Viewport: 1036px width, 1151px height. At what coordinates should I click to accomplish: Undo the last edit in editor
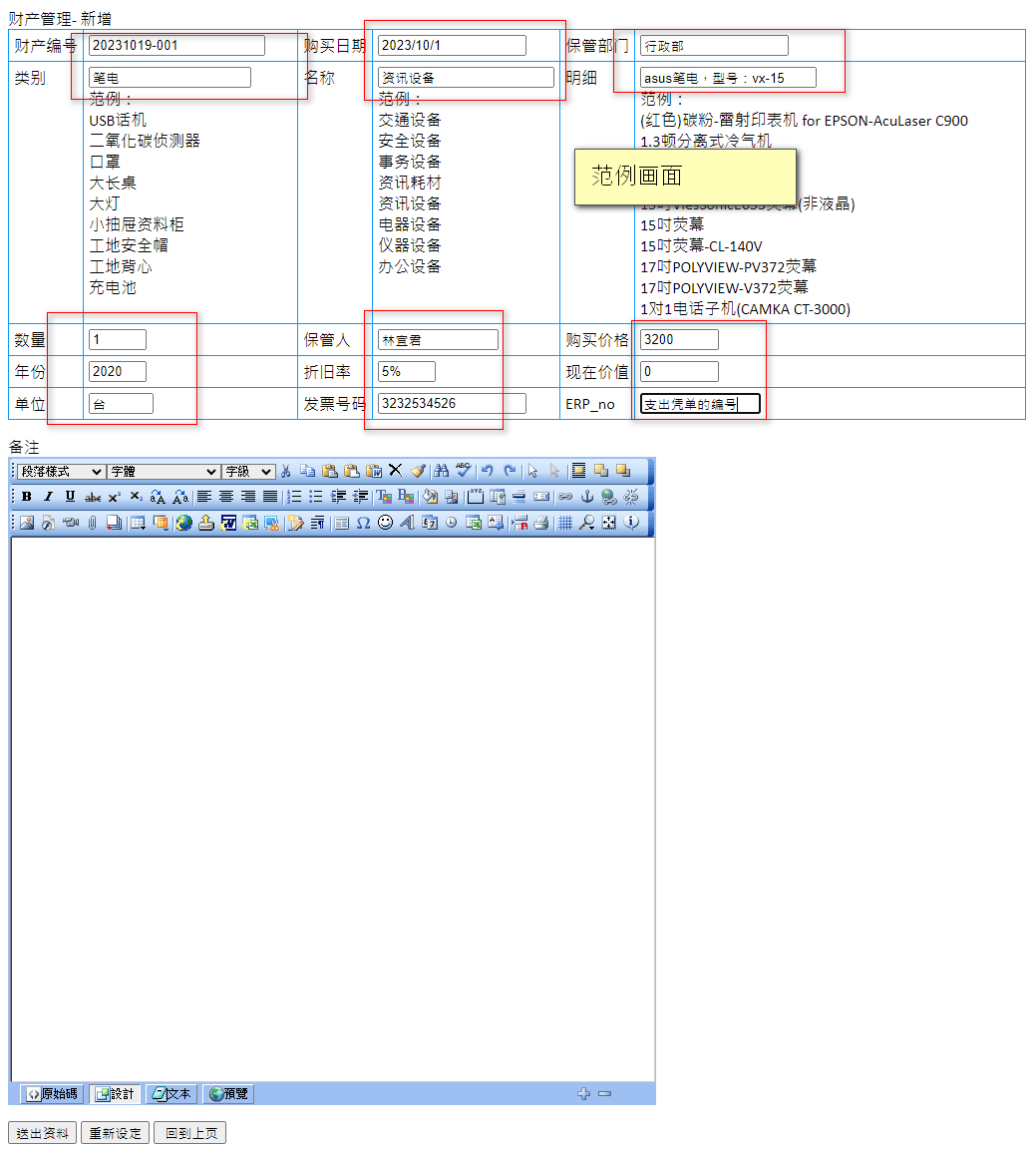488,471
